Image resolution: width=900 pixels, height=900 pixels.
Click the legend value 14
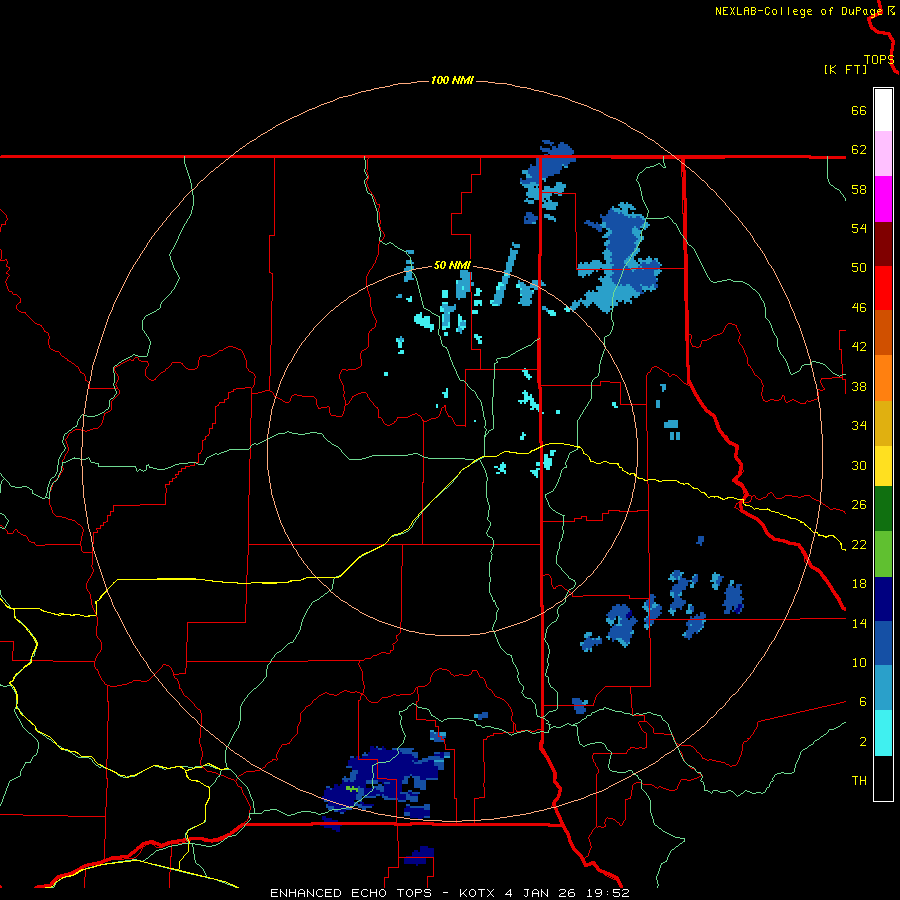pos(859,623)
